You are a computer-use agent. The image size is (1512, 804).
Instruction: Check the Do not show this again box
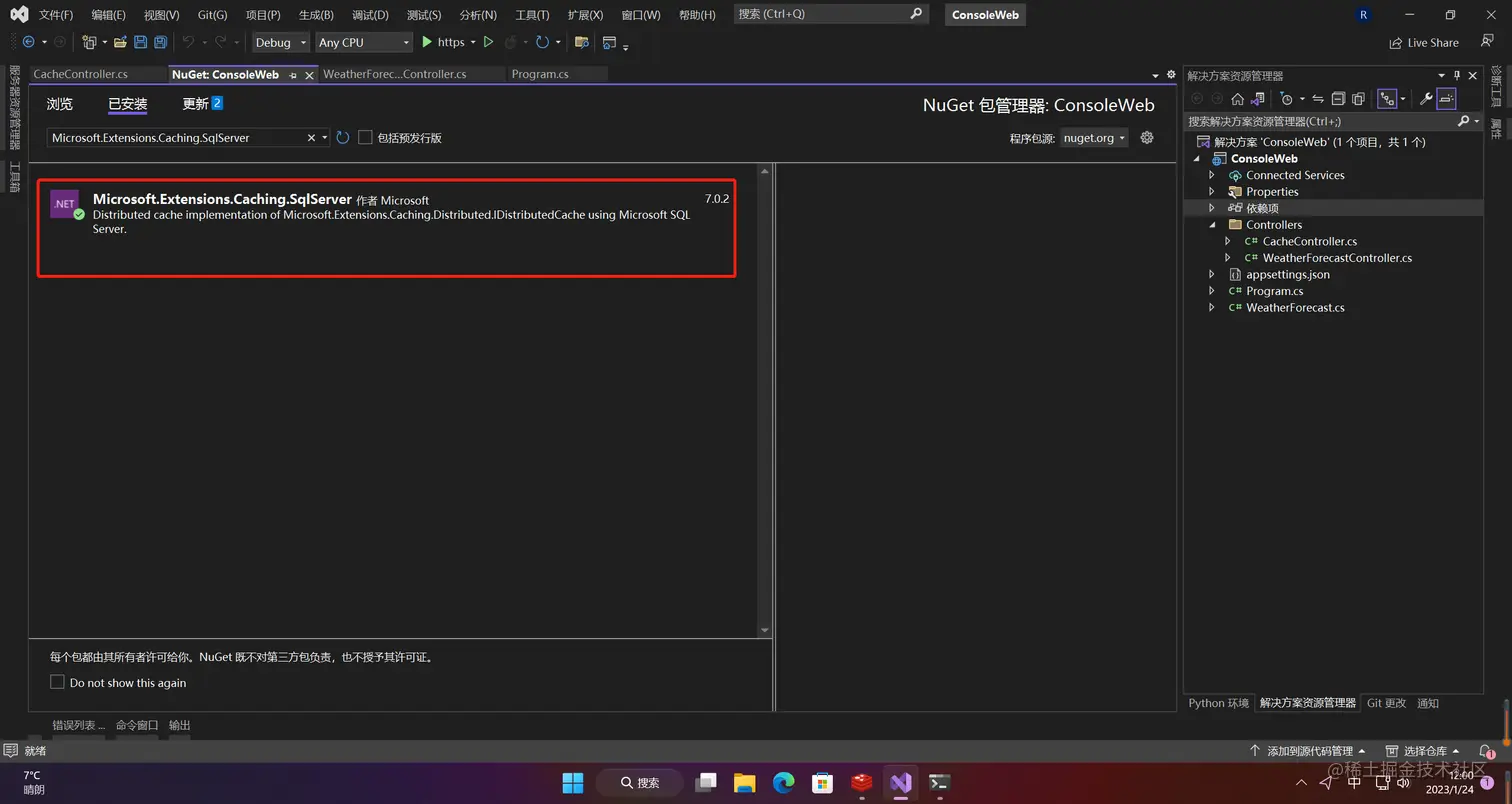click(x=57, y=682)
